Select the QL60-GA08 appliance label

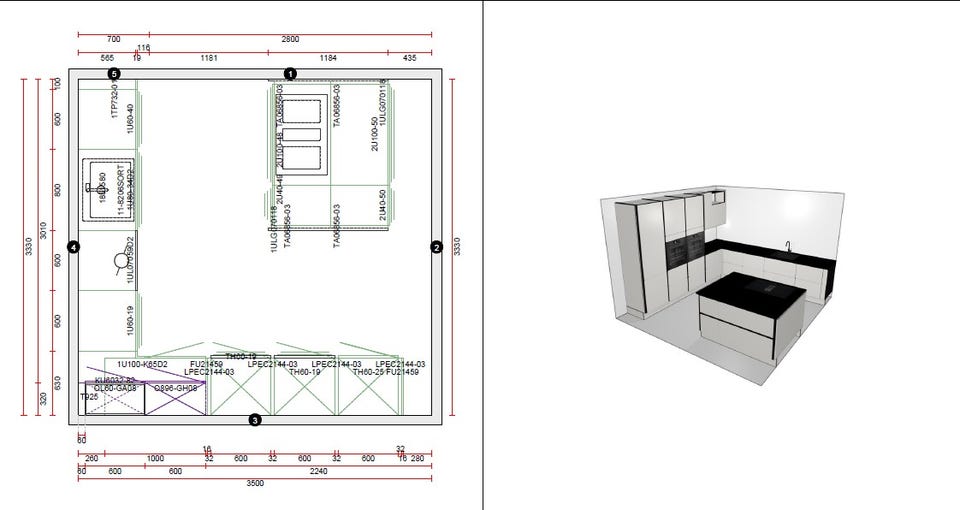tap(116, 388)
